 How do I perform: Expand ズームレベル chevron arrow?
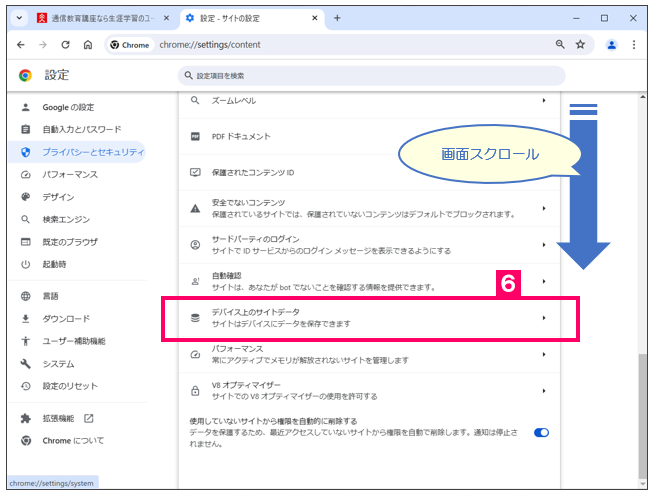pyautogui.click(x=543, y=100)
